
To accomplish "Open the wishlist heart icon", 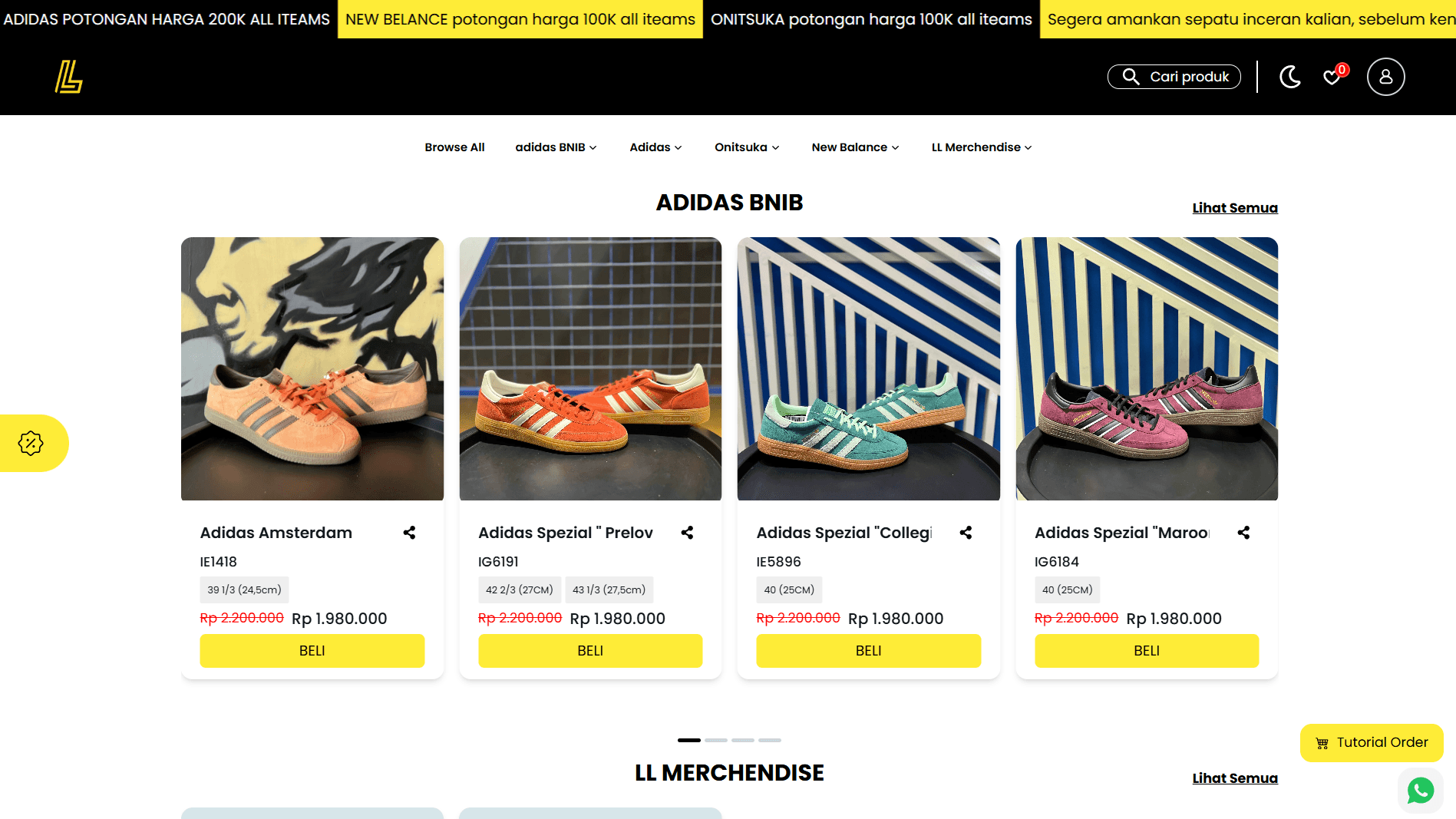I will tap(1332, 77).
